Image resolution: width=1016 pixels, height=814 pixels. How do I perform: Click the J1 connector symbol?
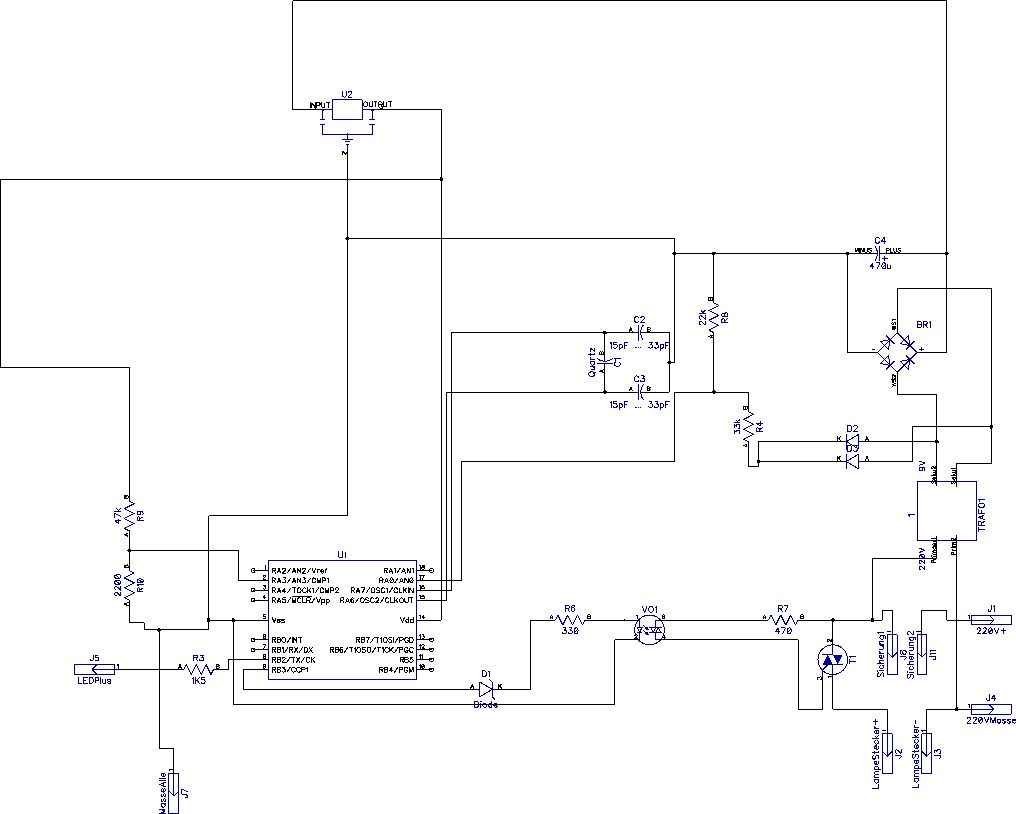[x=990, y=619]
